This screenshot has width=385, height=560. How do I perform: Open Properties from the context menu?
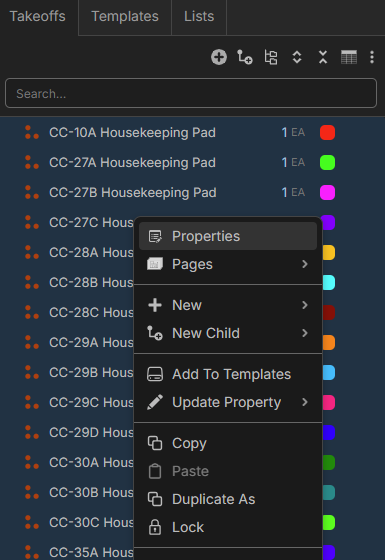coord(228,236)
